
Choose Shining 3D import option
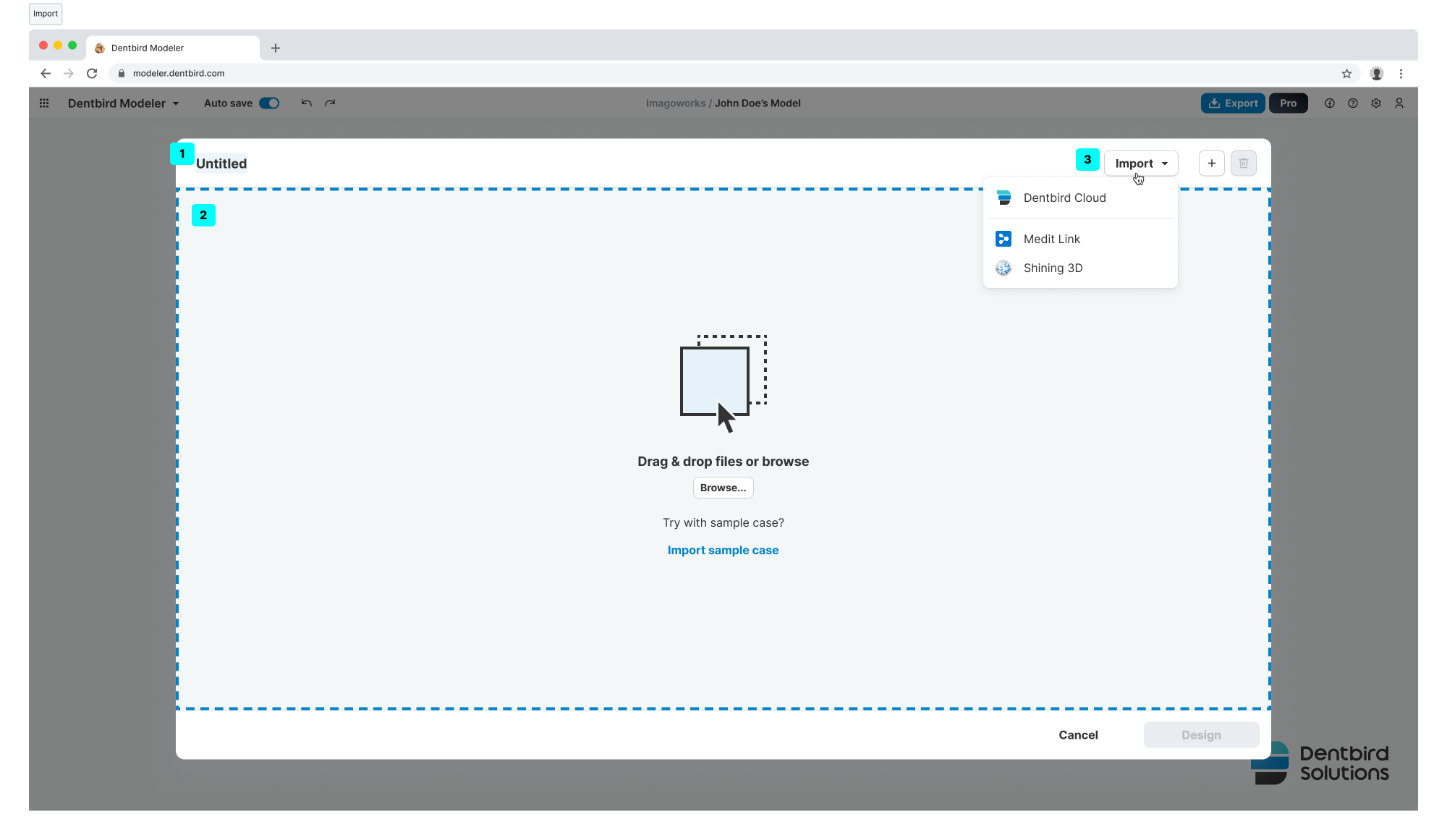point(1053,268)
